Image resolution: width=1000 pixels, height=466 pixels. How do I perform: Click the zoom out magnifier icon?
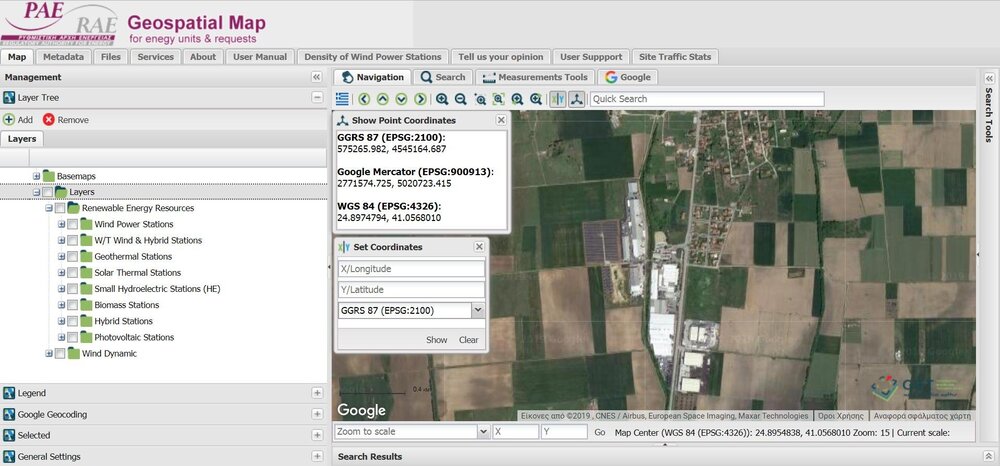point(460,99)
